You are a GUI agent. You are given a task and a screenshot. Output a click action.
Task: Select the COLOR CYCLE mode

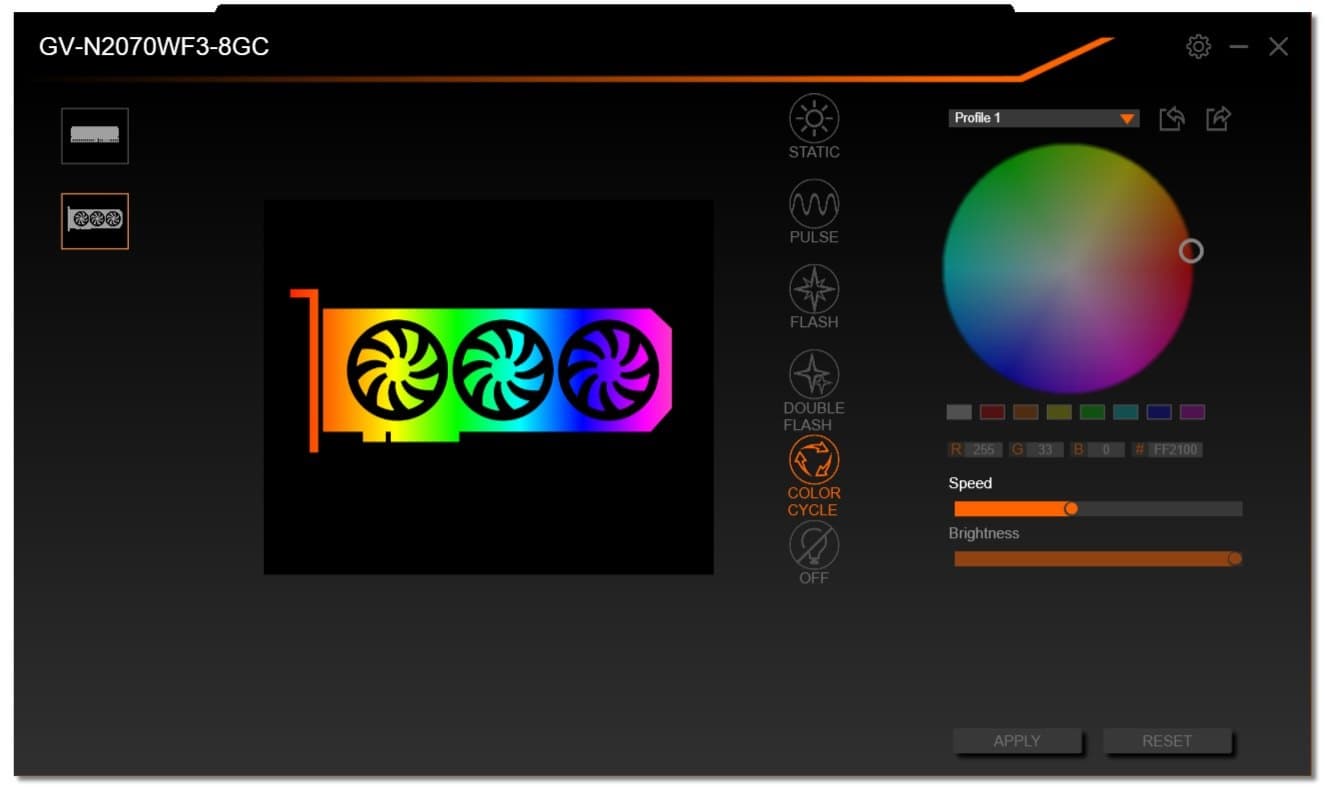point(814,476)
